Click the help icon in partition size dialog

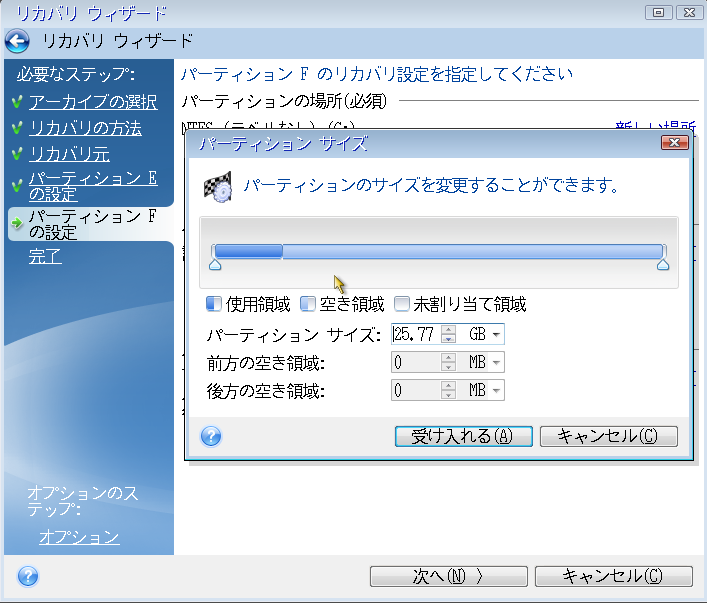click(211, 436)
